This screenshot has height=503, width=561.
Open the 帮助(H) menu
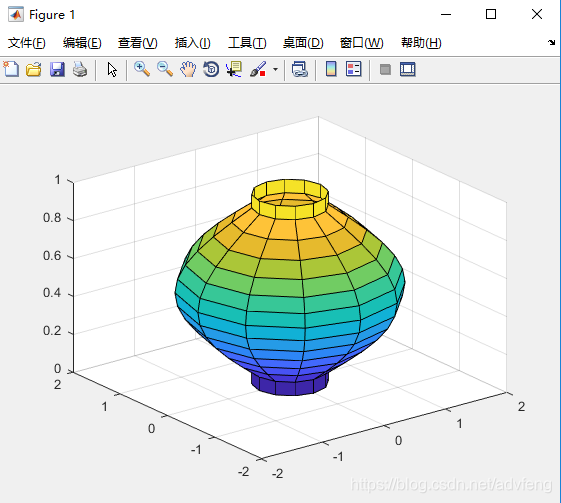pyautogui.click(x=421, y=43)
